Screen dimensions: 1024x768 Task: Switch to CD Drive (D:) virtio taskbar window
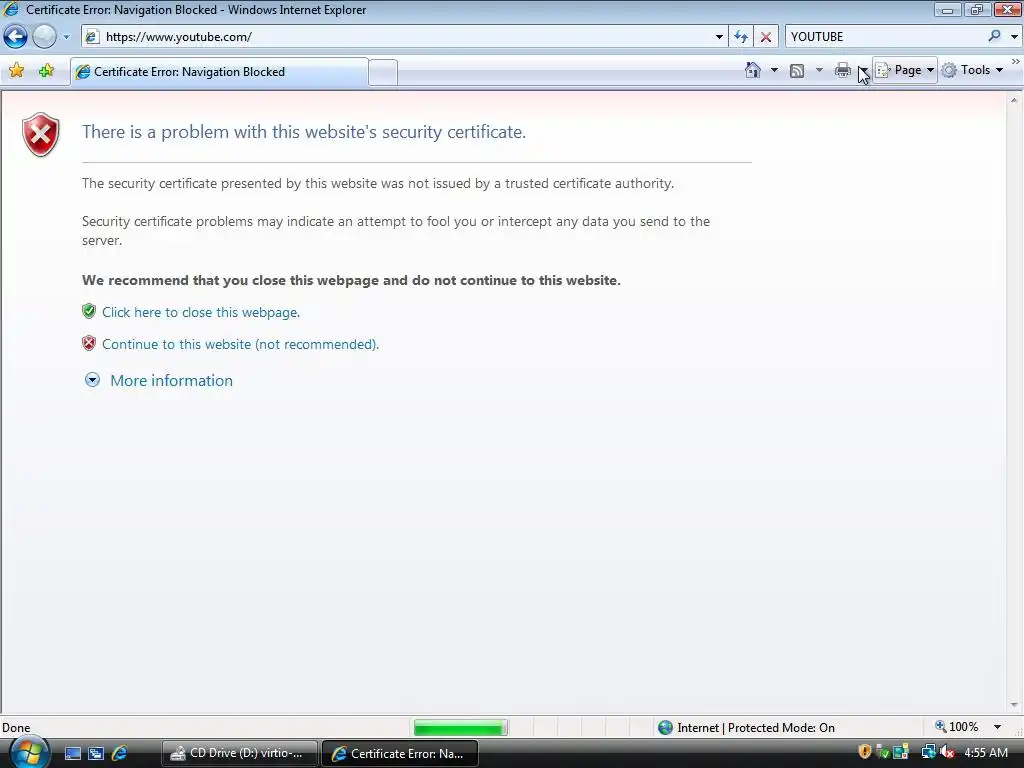pyautogui.click(x=239, y=754)
